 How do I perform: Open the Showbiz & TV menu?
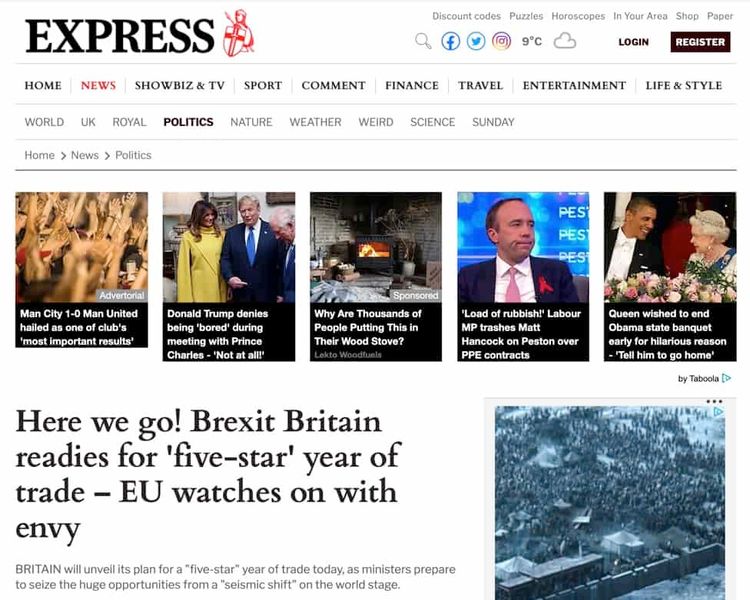pyautogui.click(x=180, y=85)
